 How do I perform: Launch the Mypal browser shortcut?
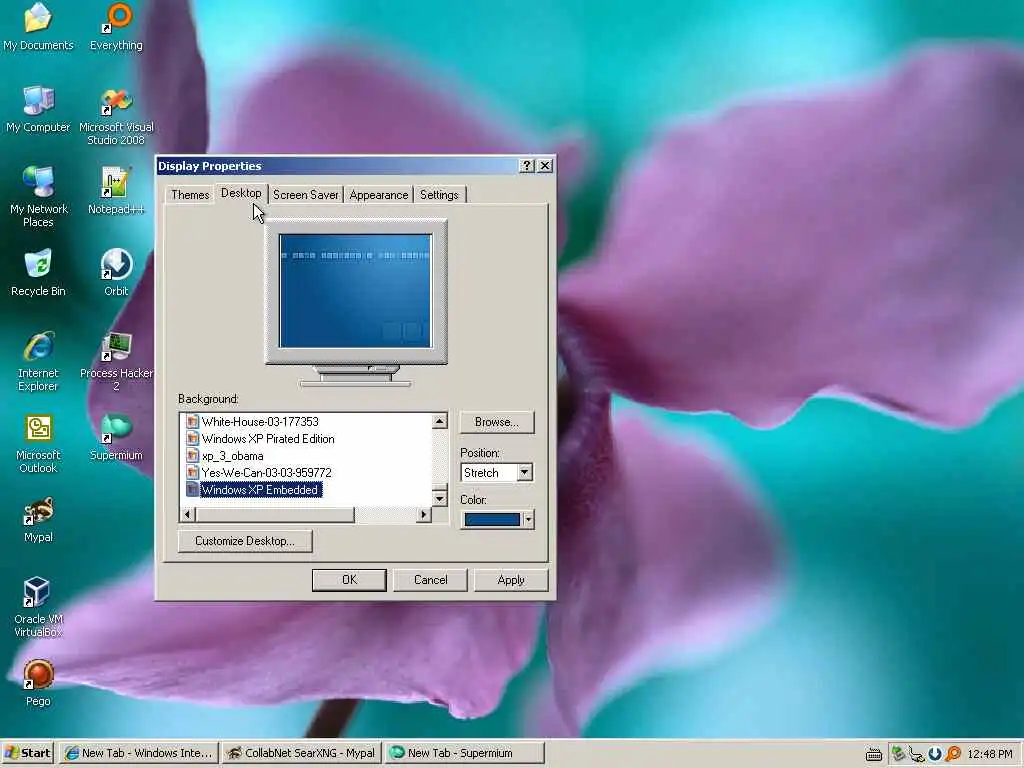point(38,519)
